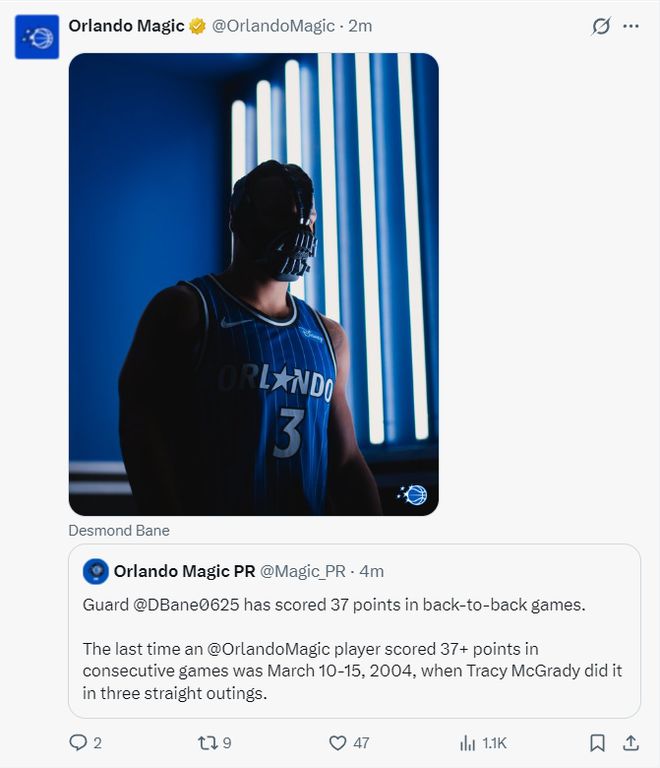Bookmark this post
The image size is (660, 768).
(596, 742)
